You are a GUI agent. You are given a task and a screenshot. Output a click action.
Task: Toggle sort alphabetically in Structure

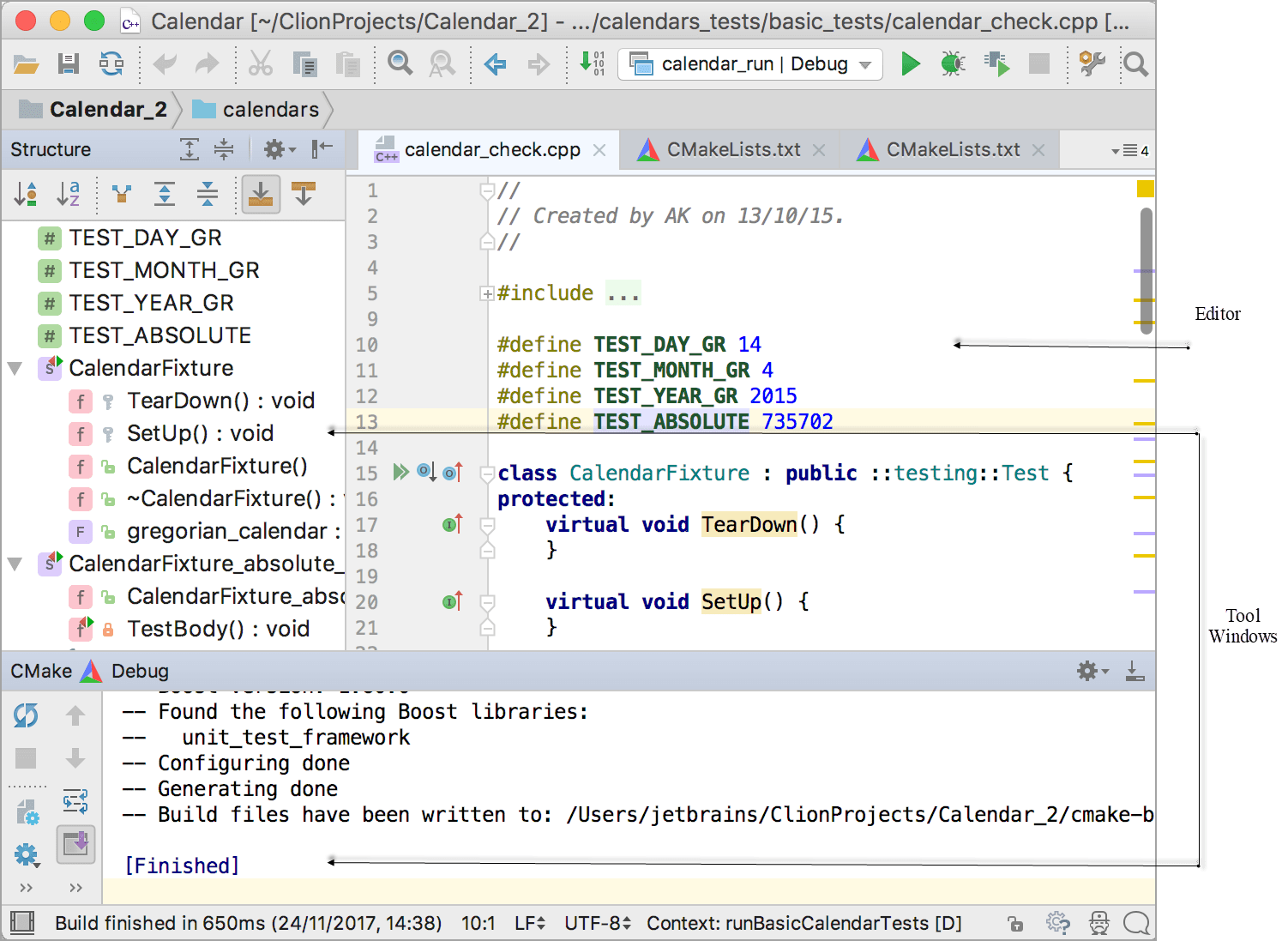(68, 194)
